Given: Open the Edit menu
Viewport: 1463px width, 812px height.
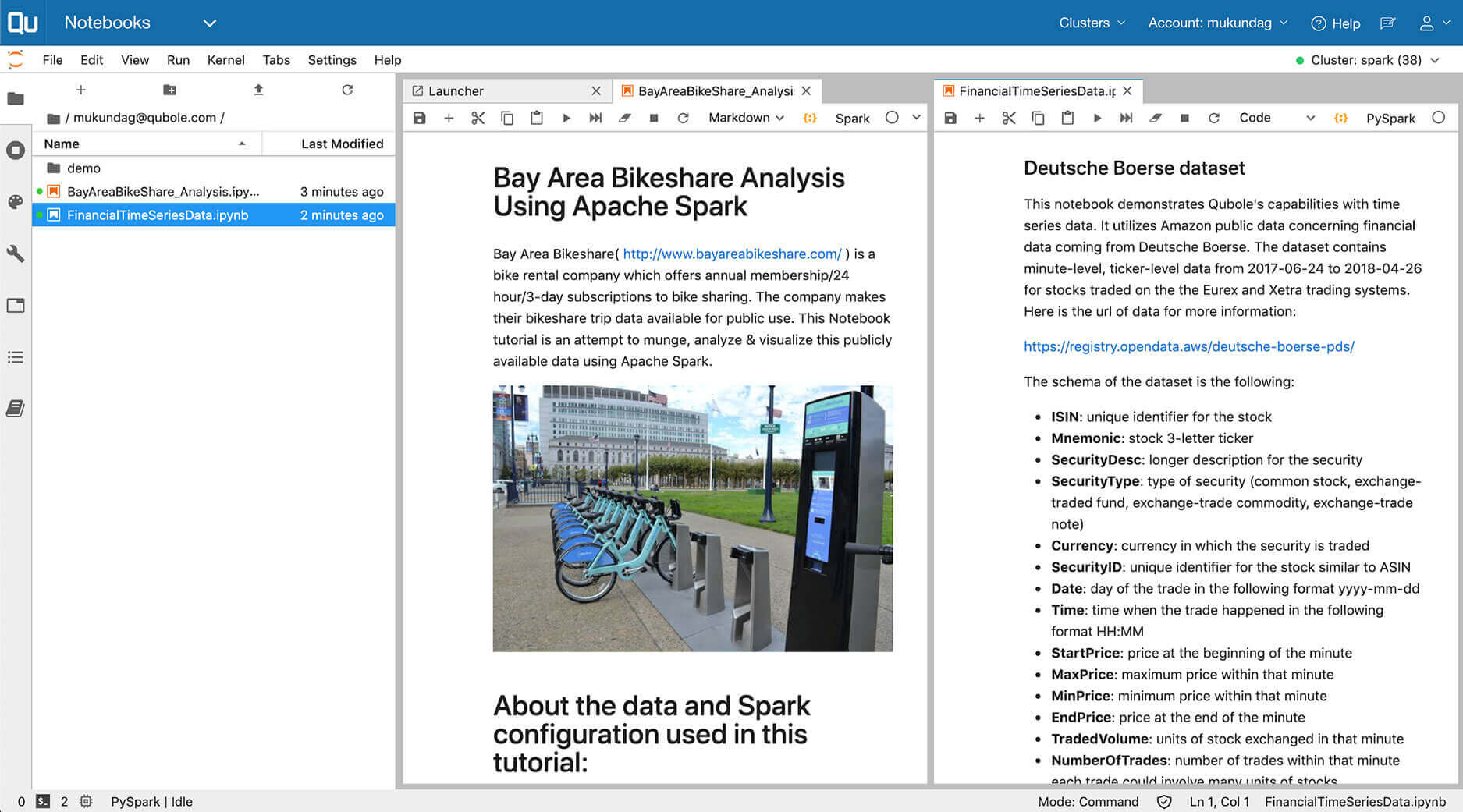Looking at the screenshot, I should click(x=91, y=60).
